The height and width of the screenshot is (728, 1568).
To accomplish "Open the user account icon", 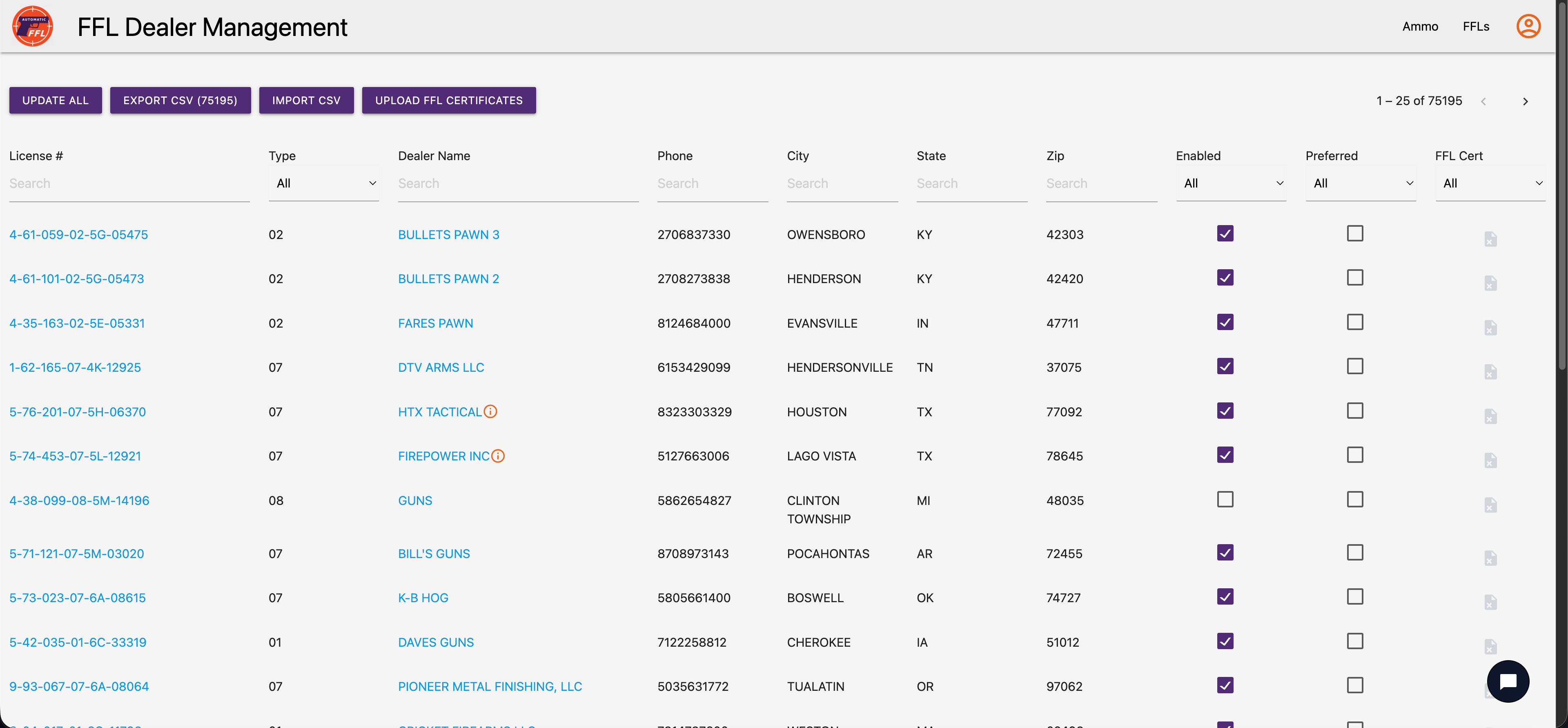I will tap(1528, 26).
